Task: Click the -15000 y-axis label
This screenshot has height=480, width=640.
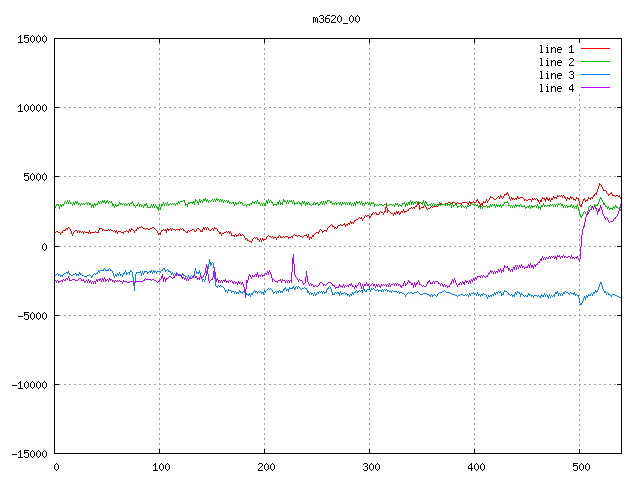Action: point(29,454)
